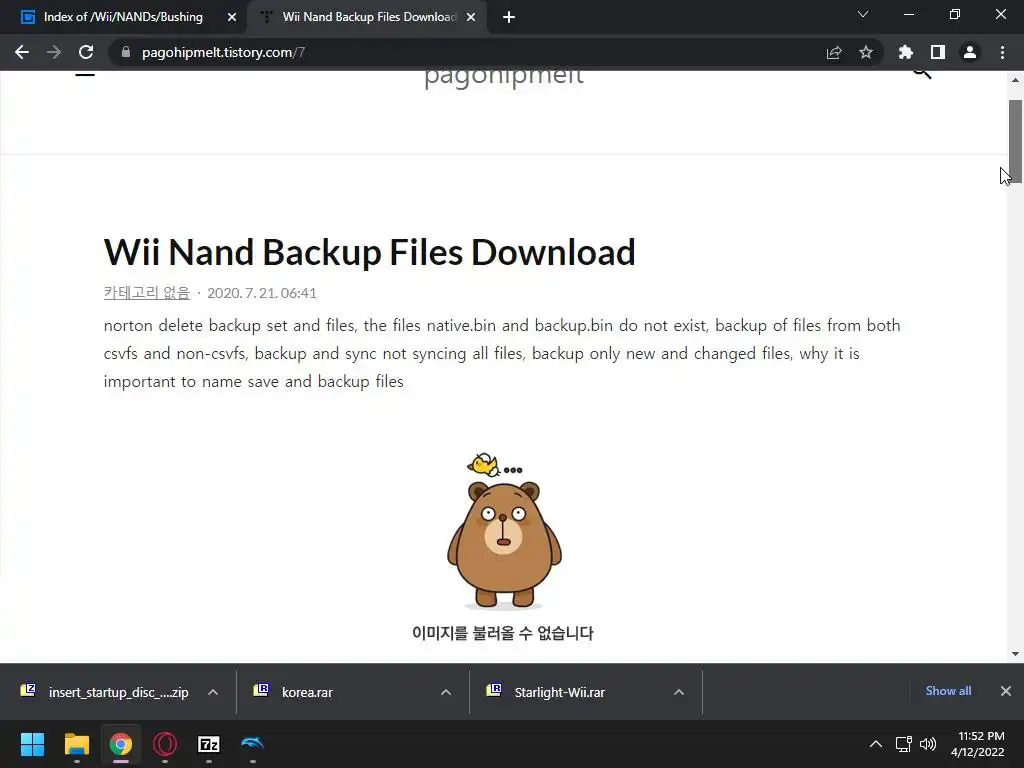Screen dimensions: 1024x768
Task: Go back using the browser back arrow
Action: pos(22,52)
